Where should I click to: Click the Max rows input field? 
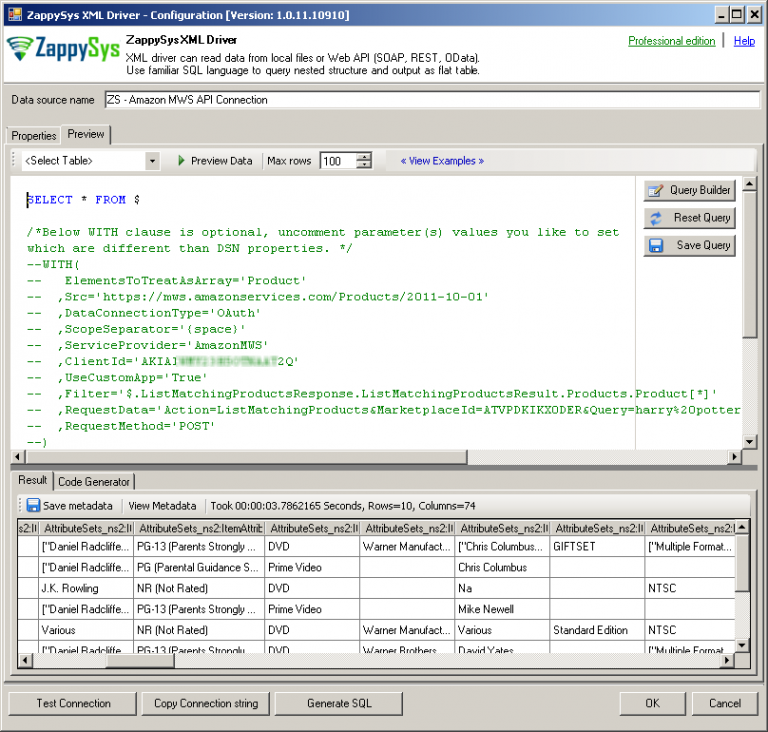338,161
